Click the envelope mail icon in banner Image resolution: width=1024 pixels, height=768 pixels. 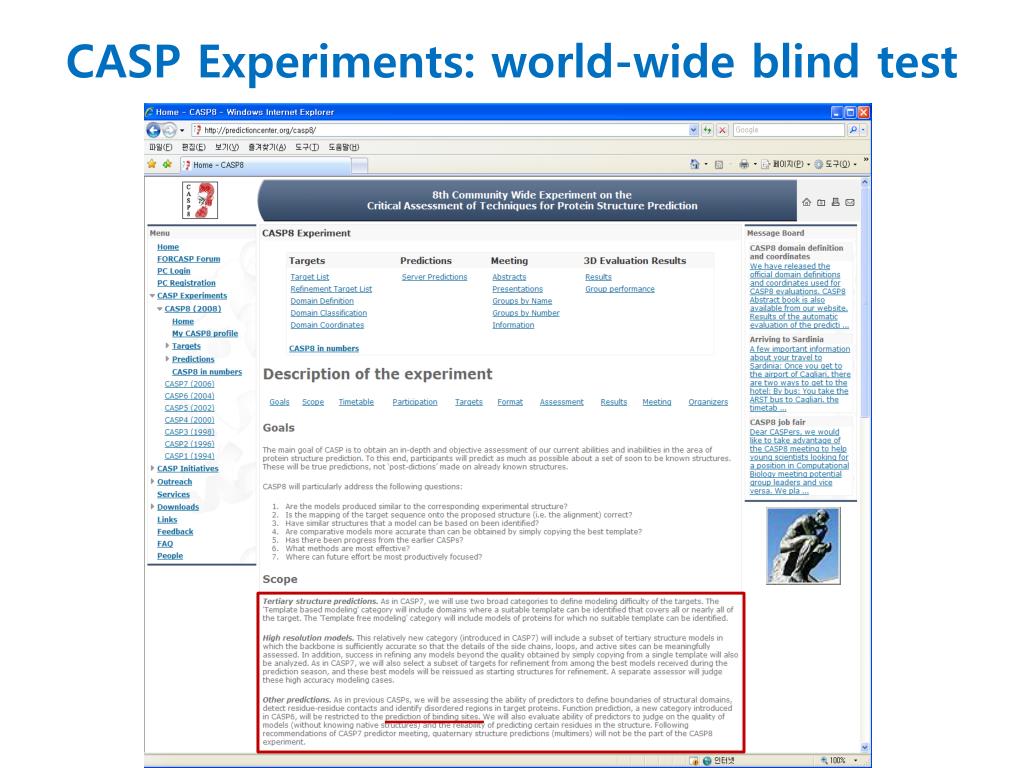click(850, 202)
